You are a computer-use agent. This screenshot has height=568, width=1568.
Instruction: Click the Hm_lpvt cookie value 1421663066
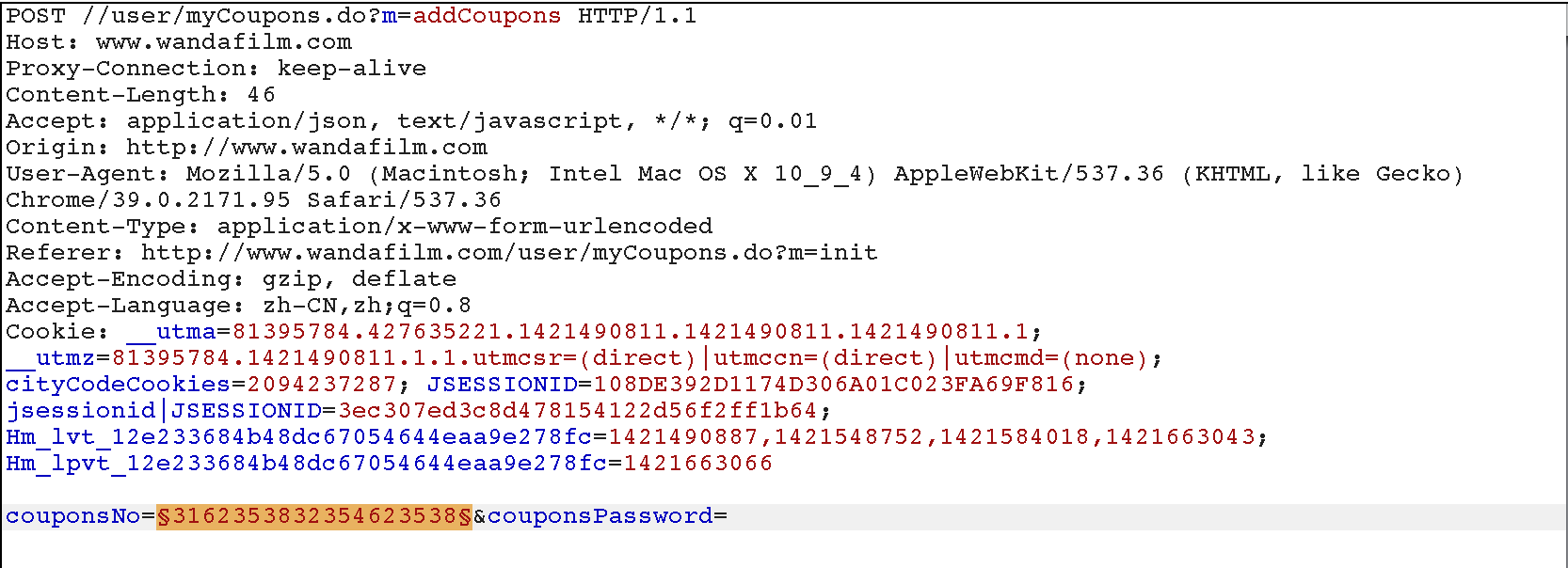[x=698, y=464]
